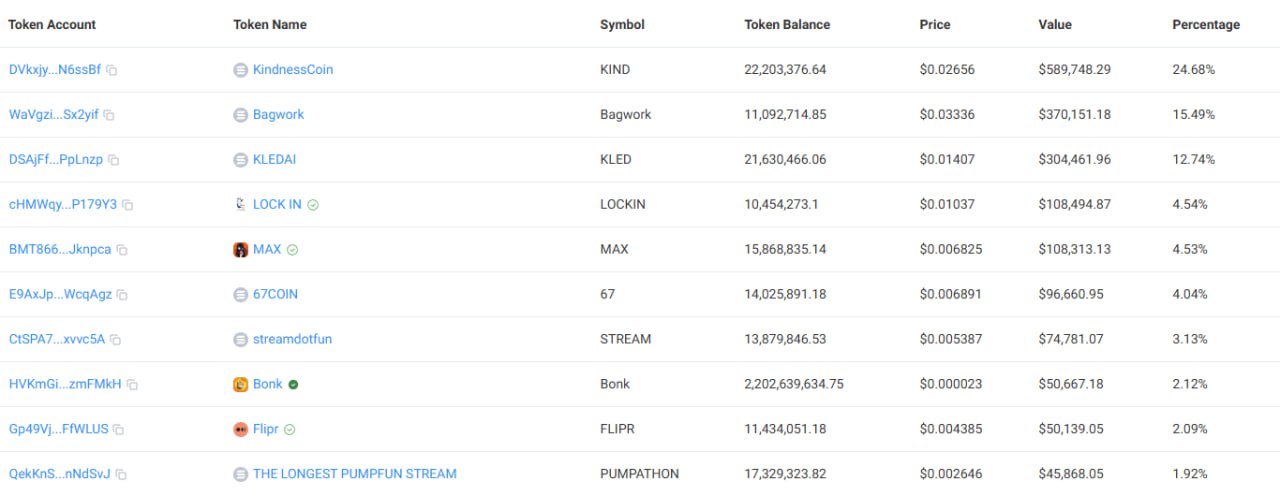This screenshot has height=496, width=1280.
Task: Click the Percentage column header
Action: coord(1206,25)
